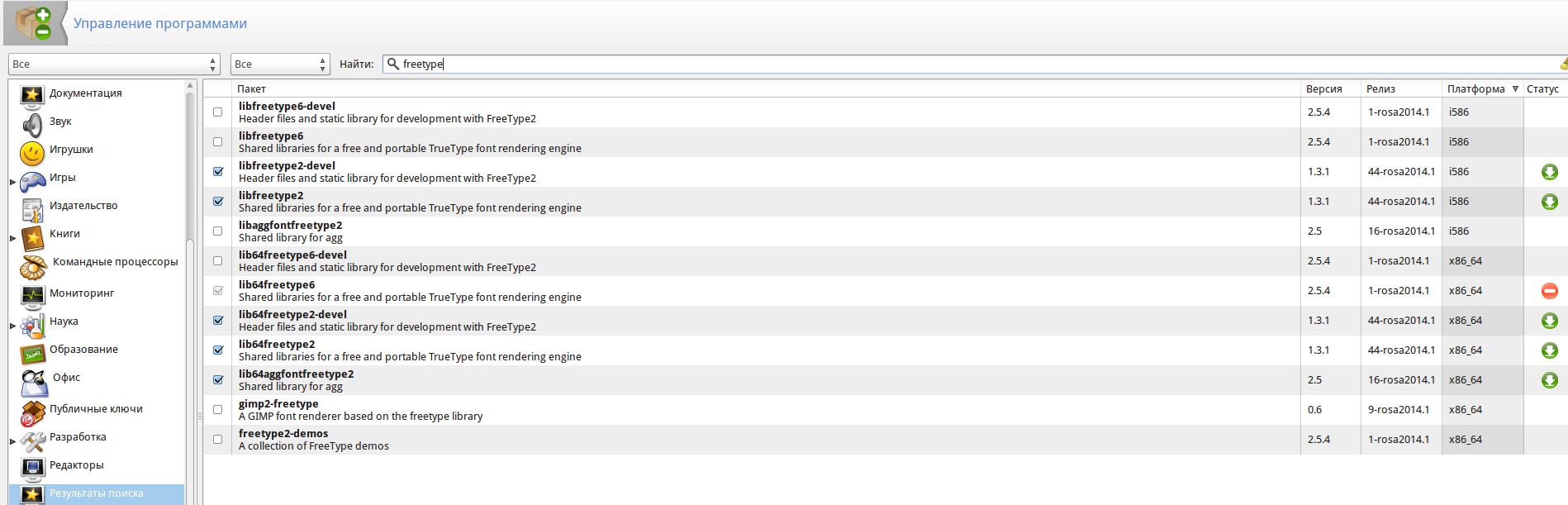Uncheck the libfreetype2-devel package checkbox
Image resolution: width=1568 pixels, height=505 pixels.
click(218, 172)
